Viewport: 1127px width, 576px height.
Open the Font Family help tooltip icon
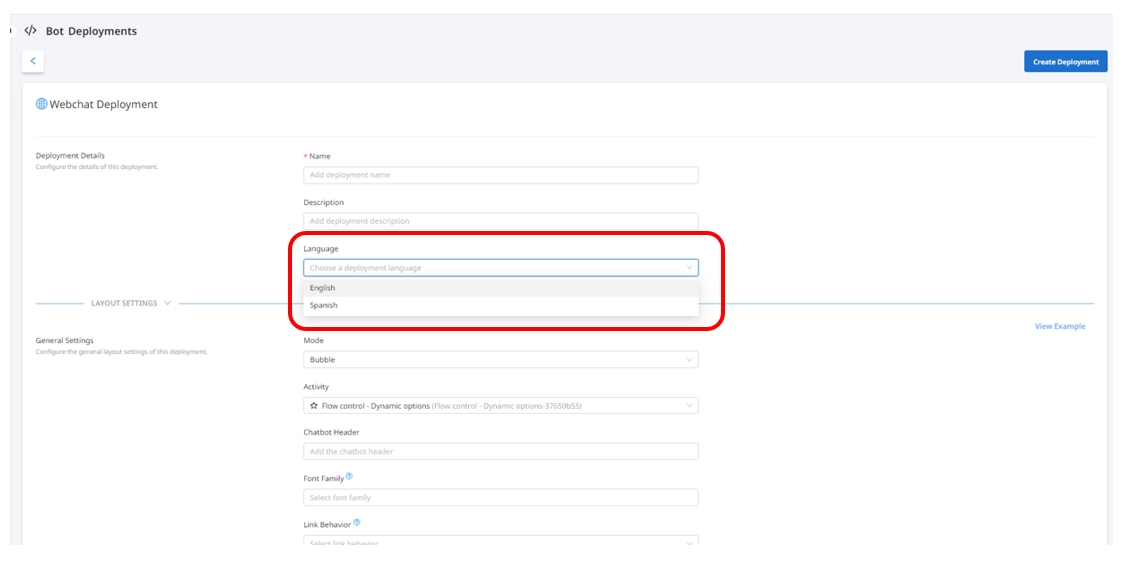(349, 477)
